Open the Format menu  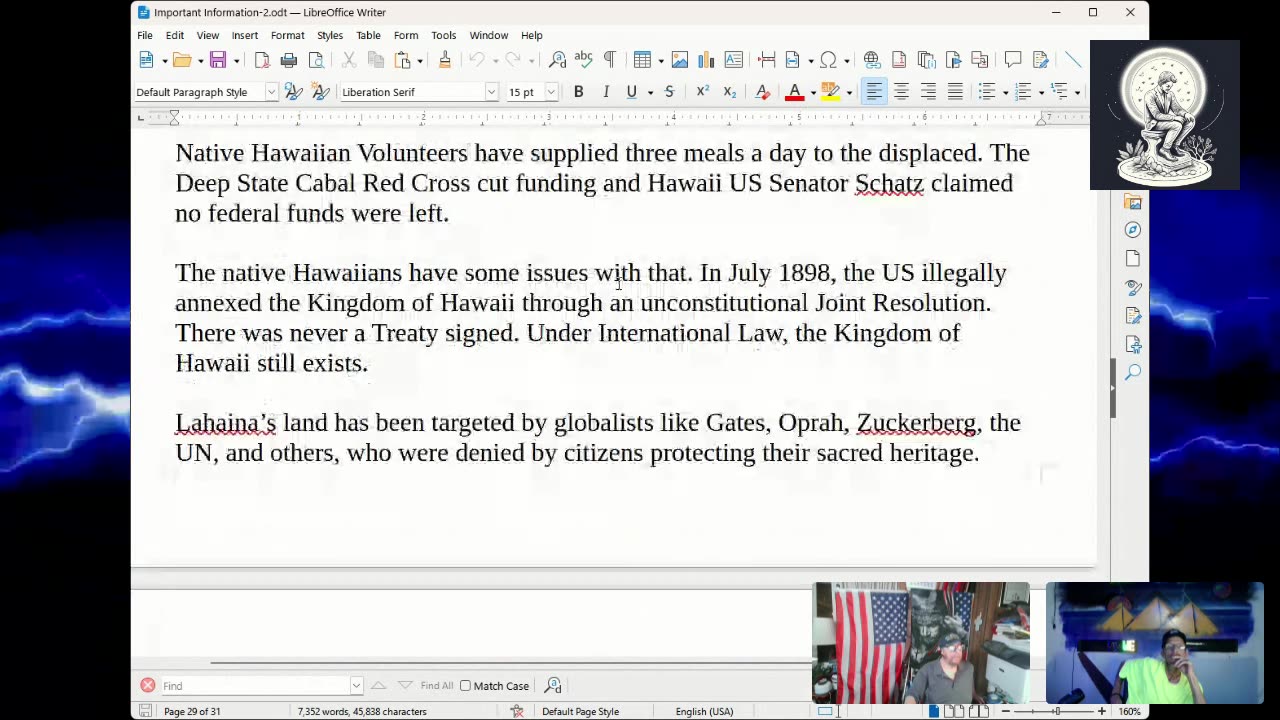(x=288, y=35)
